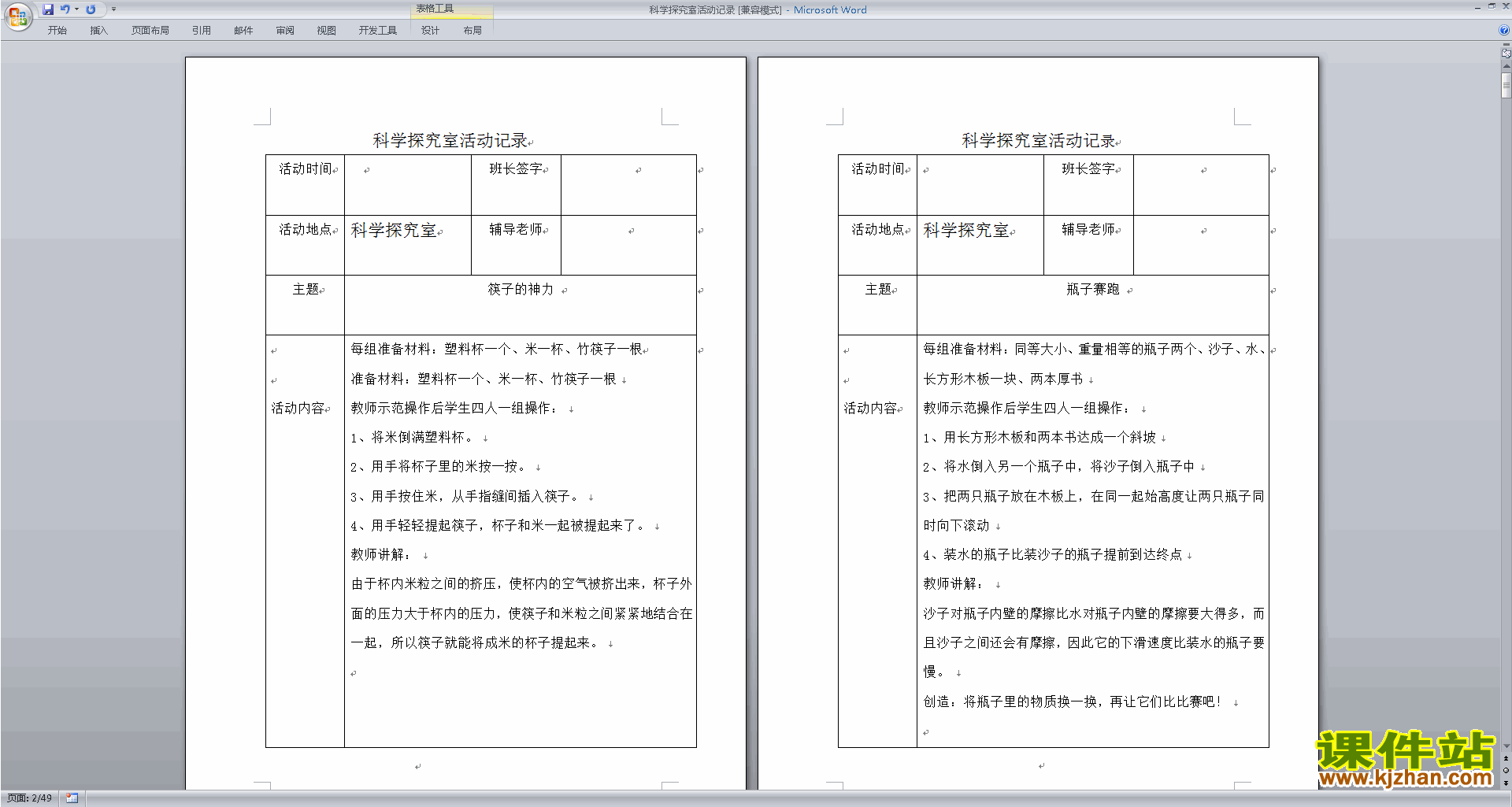This screenshot has height=807, width=1512.
Task: Click the Undo icon
Action: coord(65,9)
